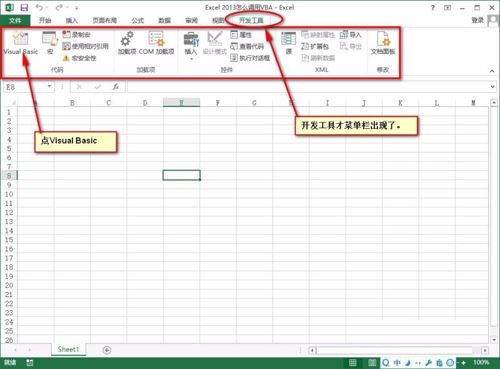Start 录制宏 to record a macro

tap(76, 34)
